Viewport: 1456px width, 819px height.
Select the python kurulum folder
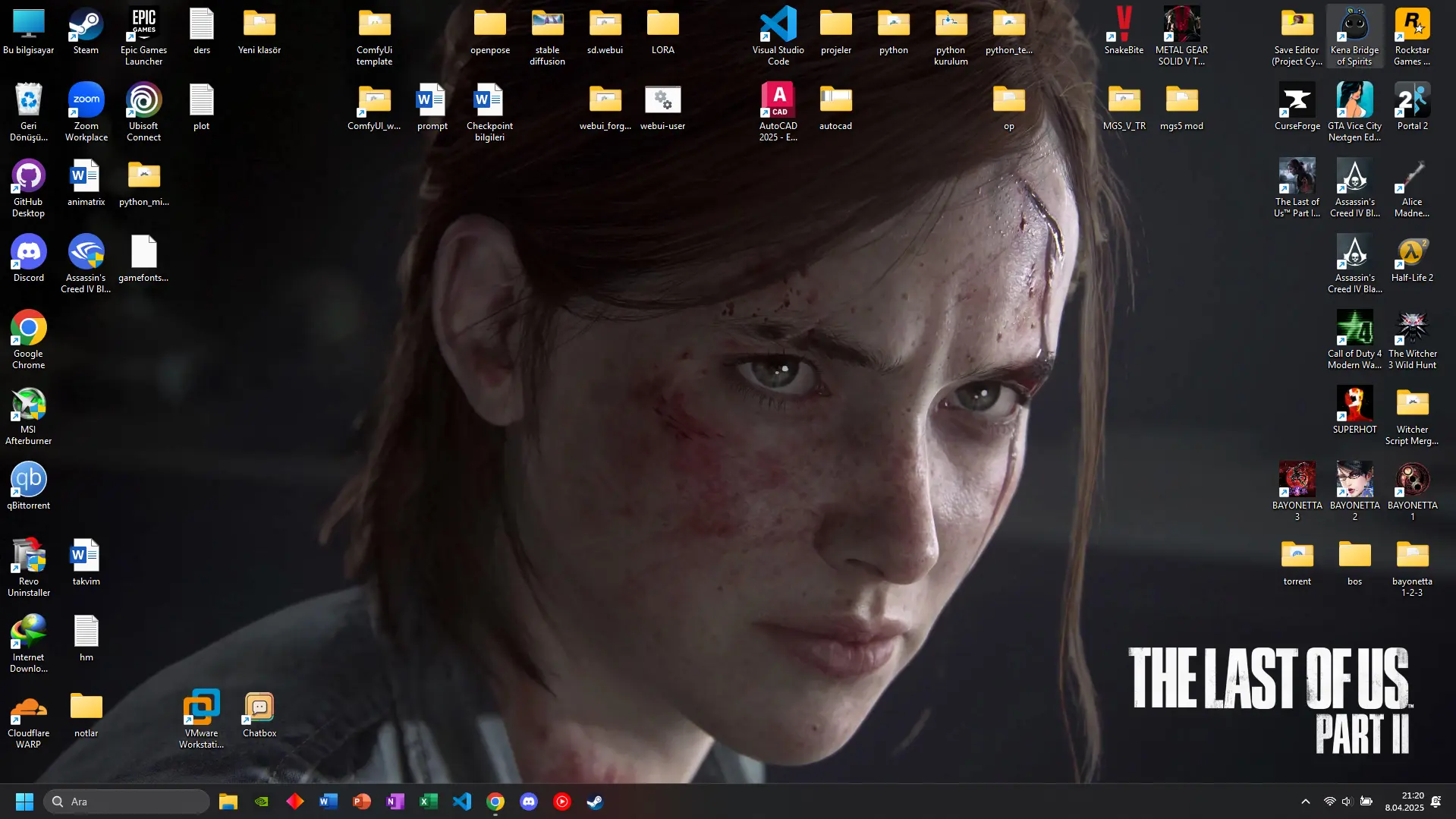pyautogui.click(x=951, y=37)
